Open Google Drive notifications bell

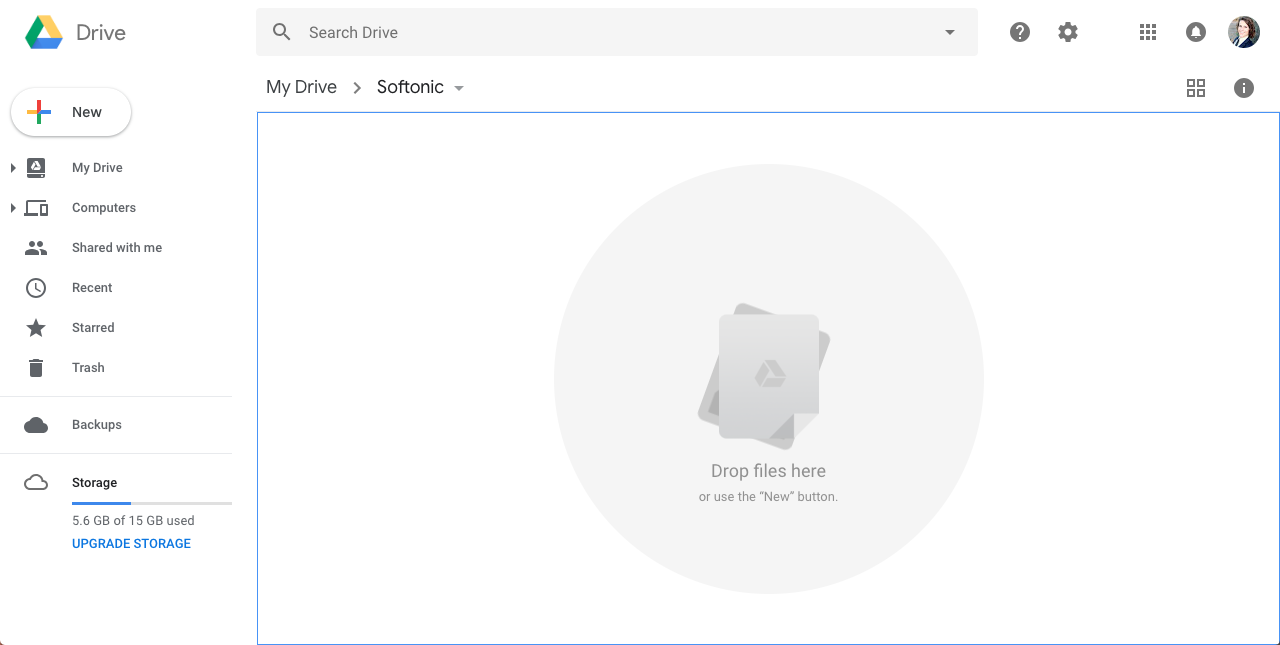click(1196, 32)
